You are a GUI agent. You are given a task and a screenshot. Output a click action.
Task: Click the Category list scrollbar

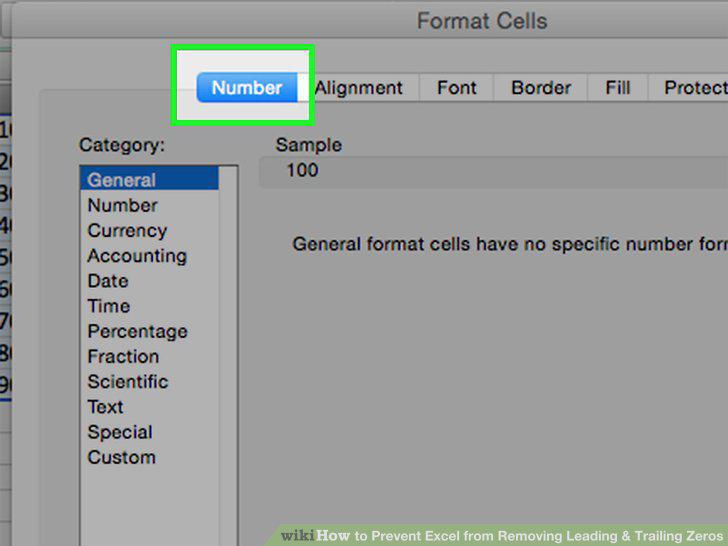(228, 356)
